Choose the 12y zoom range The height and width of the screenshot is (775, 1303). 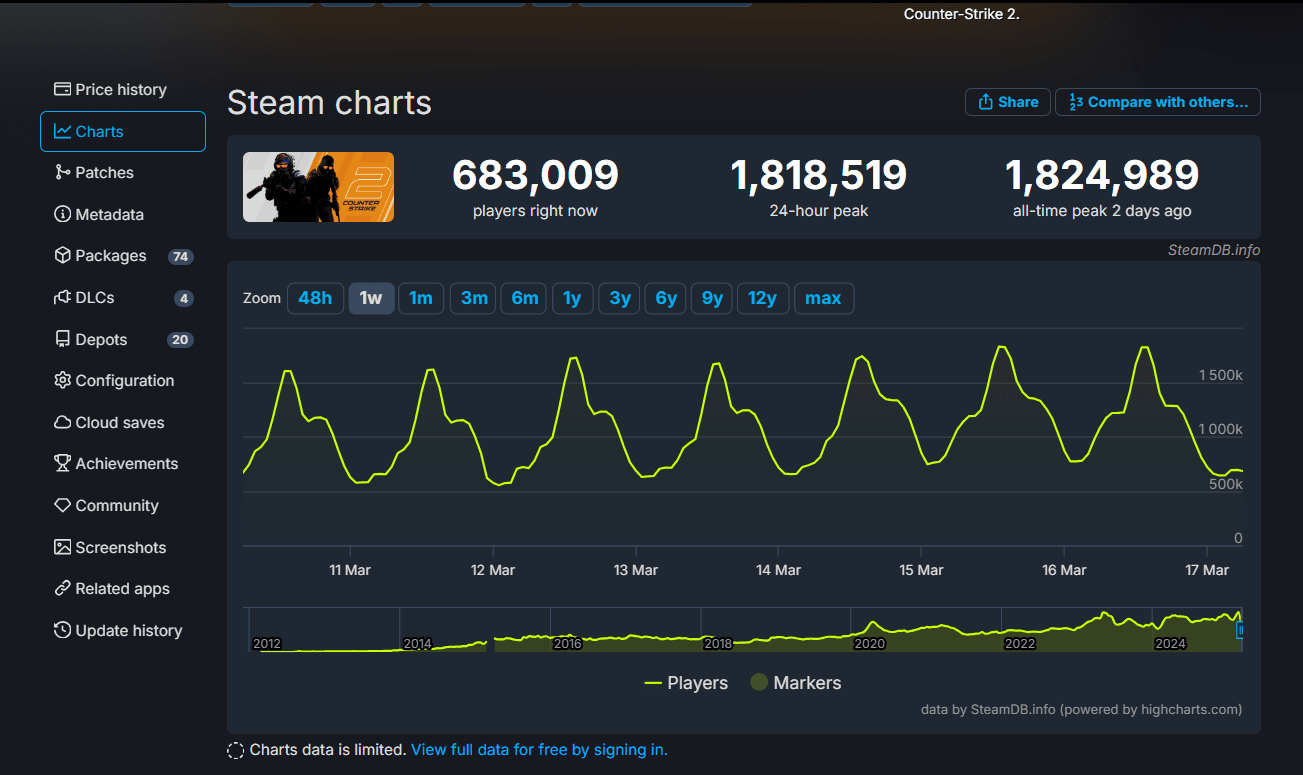[763, 298]
